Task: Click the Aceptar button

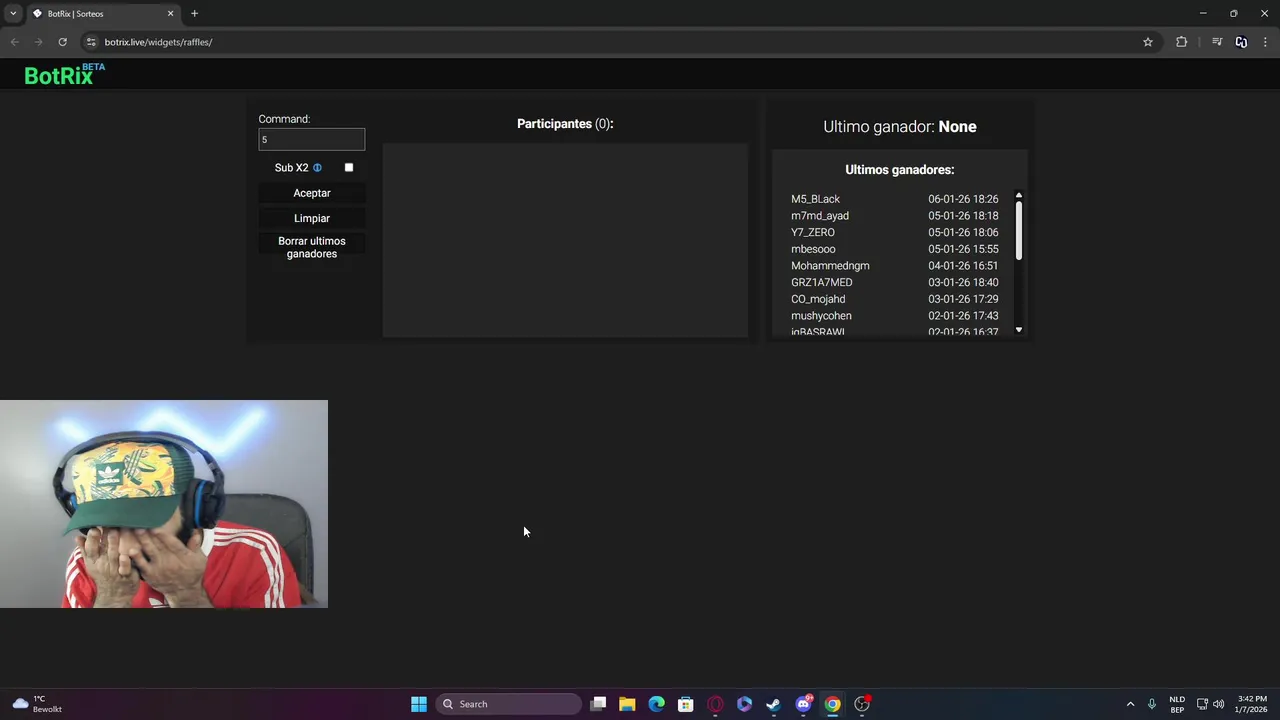Action: 312,193
